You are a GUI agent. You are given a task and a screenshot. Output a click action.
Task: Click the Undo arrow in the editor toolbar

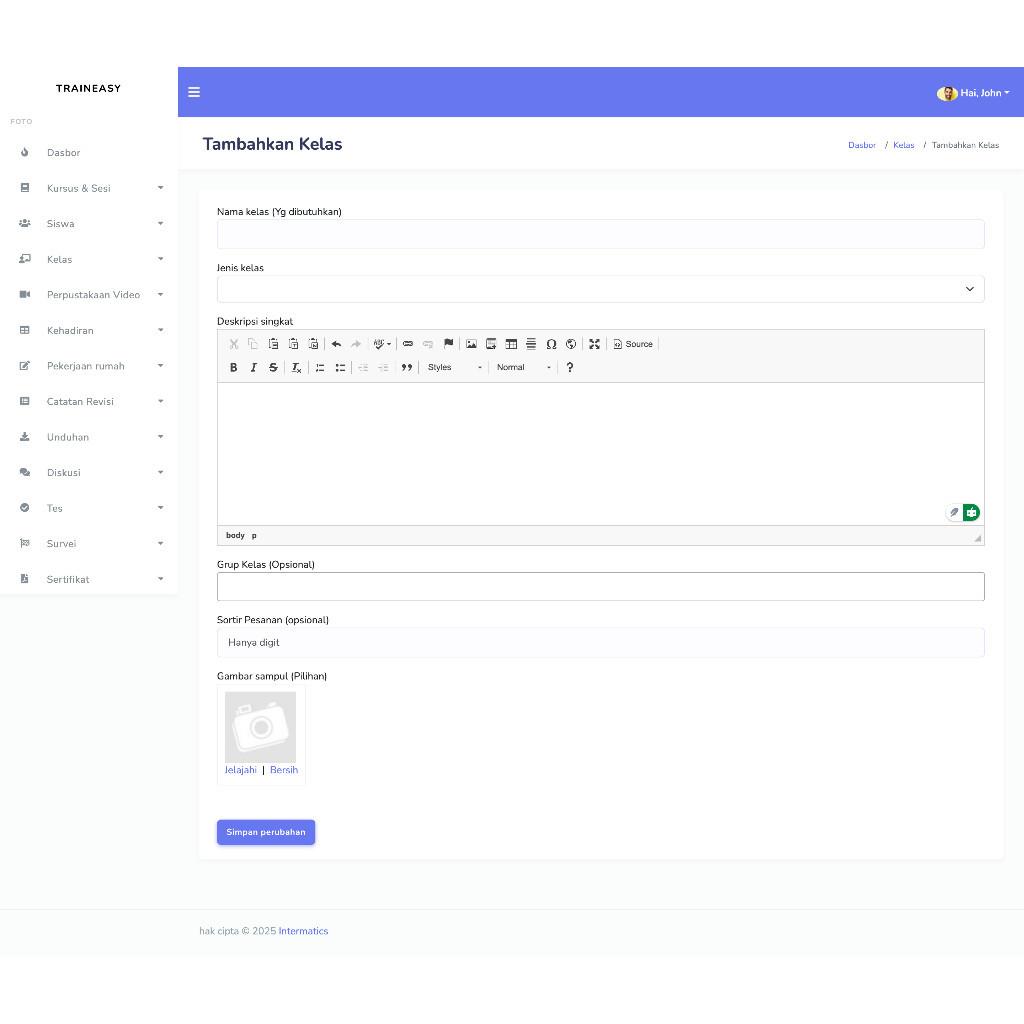coord(336,344)
